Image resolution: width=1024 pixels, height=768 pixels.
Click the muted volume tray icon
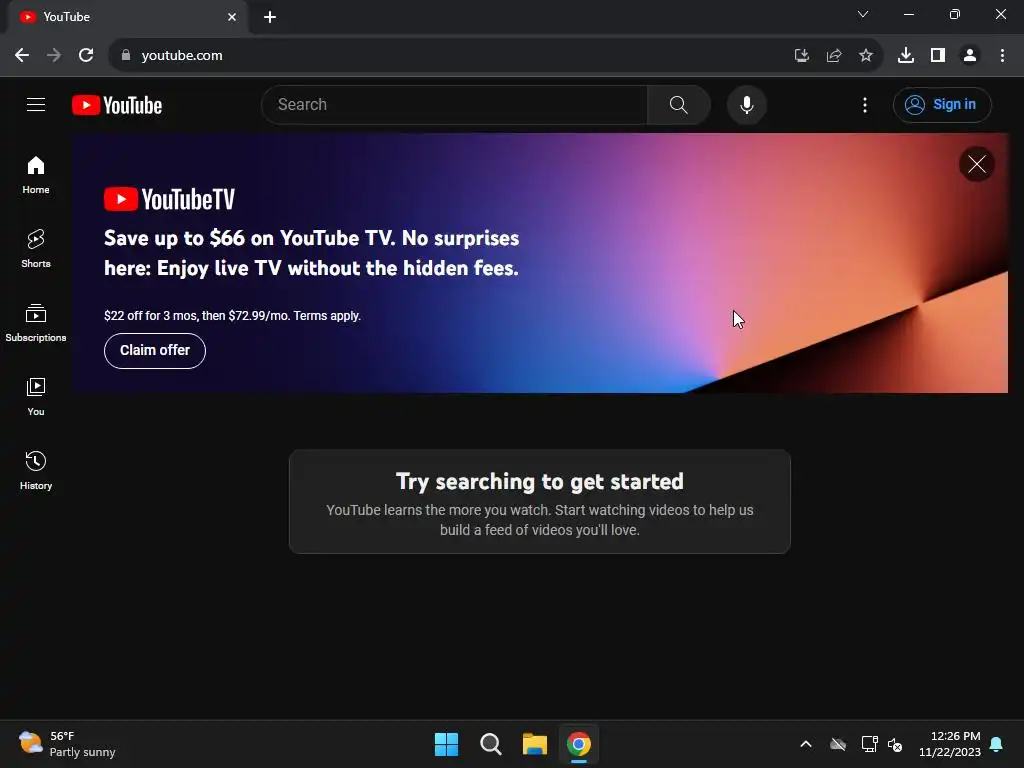pyautogui.click(x=895, y=744)
